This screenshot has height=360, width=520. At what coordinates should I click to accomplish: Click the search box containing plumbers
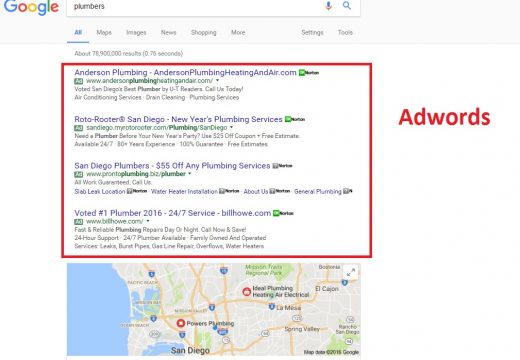tap(197, 6)
